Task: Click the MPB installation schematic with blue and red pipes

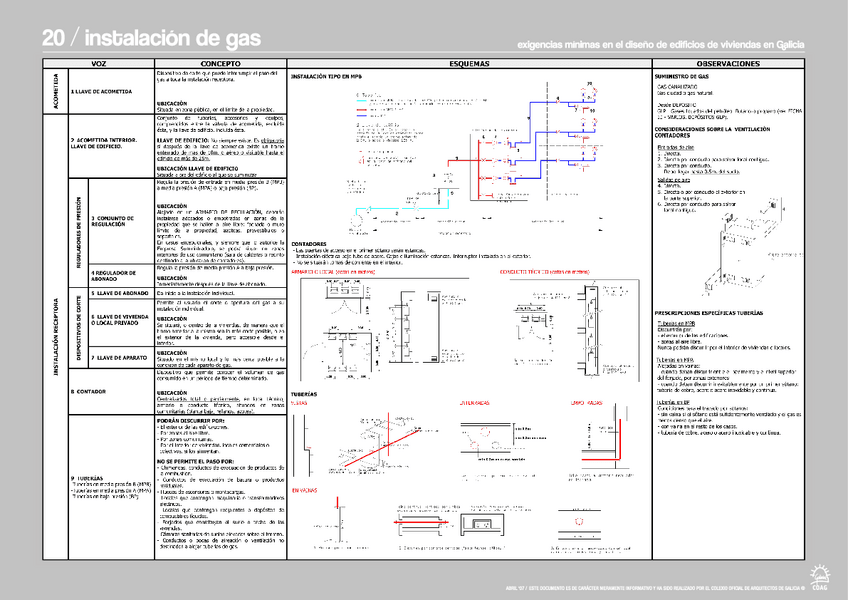Action: pos(476,158)
